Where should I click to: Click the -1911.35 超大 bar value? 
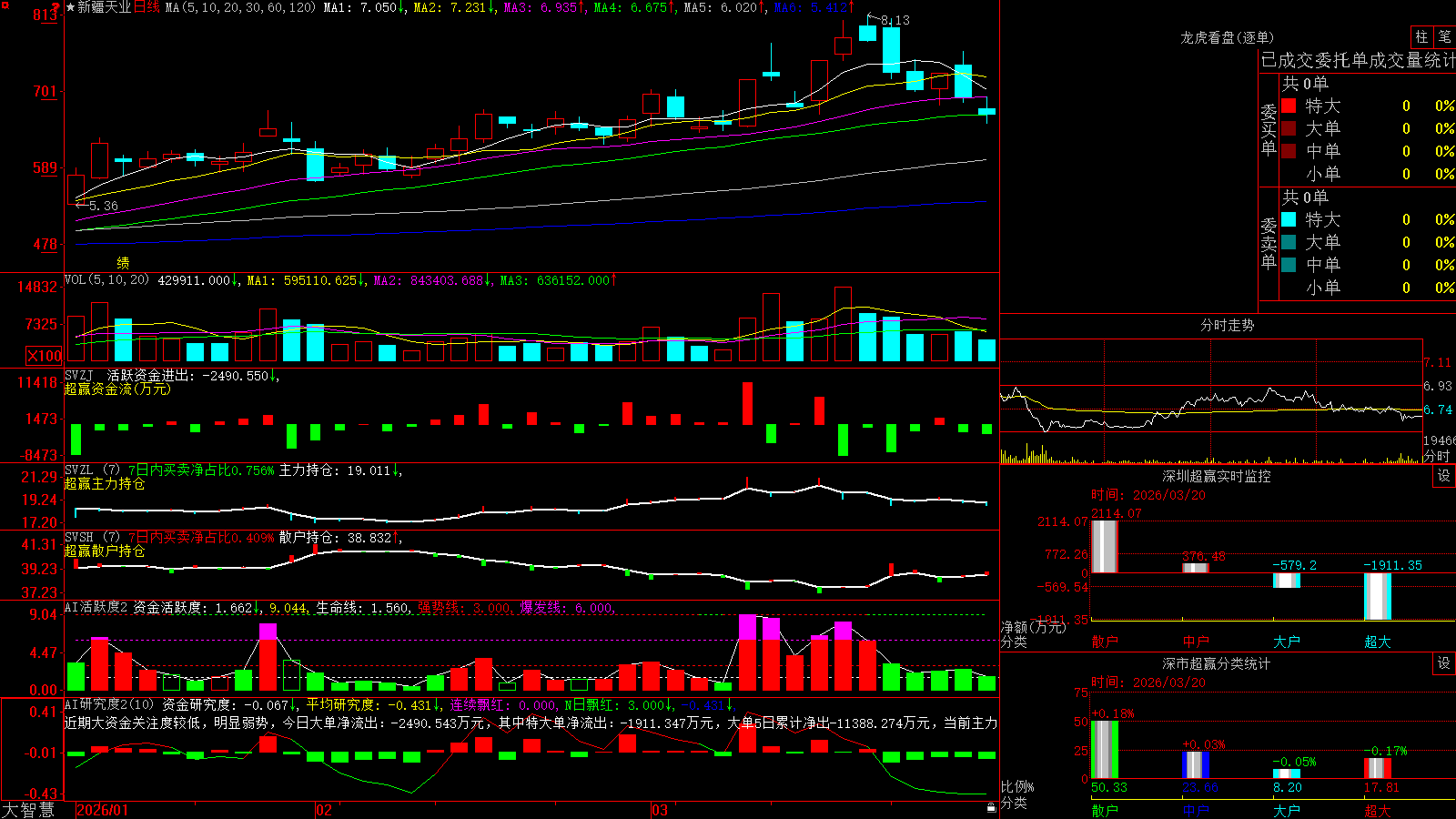(x=1392, y=565)
